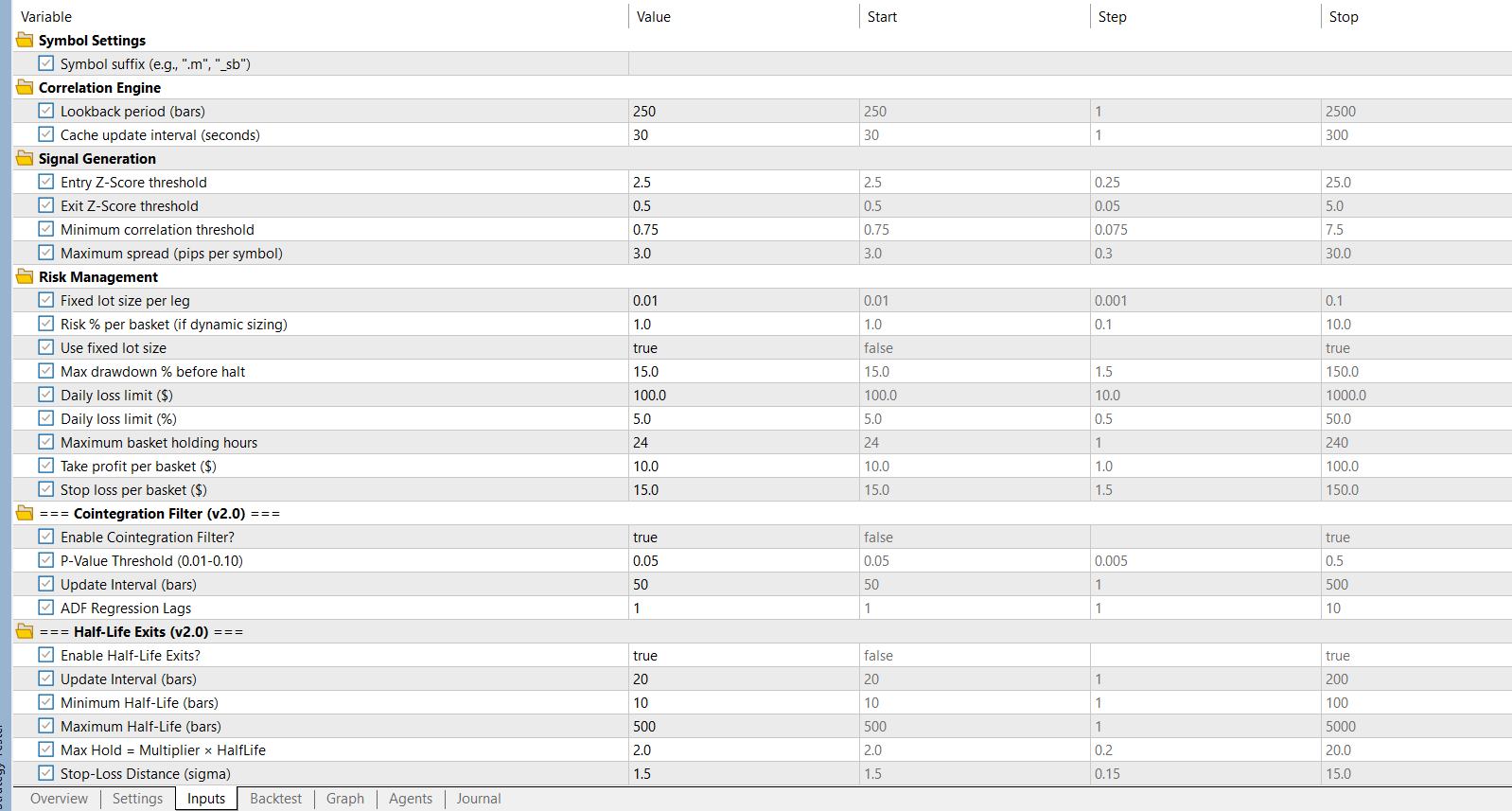Edit the Max drawdown % step field
The image size is (1512, 811).
[x=1205, y=371]
